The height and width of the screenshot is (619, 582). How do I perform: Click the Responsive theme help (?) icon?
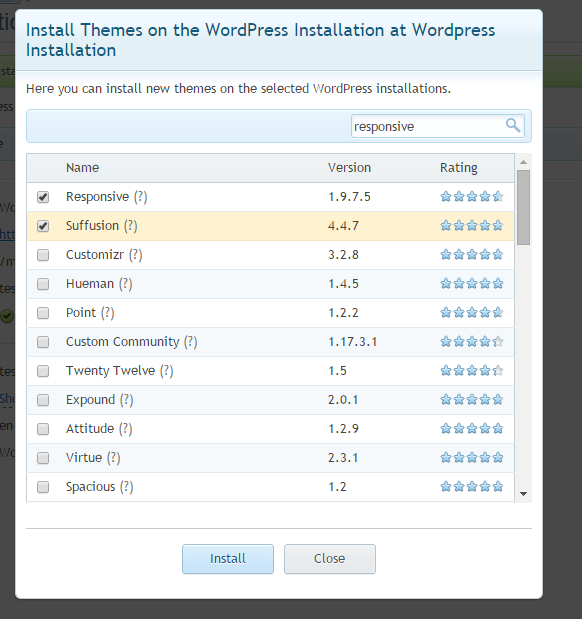(x=141, y=197)
